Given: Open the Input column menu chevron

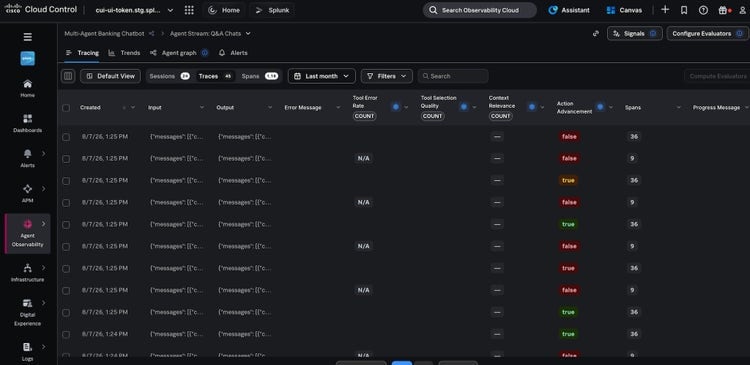Looking at the screenshot, I should tap(202, 108).
